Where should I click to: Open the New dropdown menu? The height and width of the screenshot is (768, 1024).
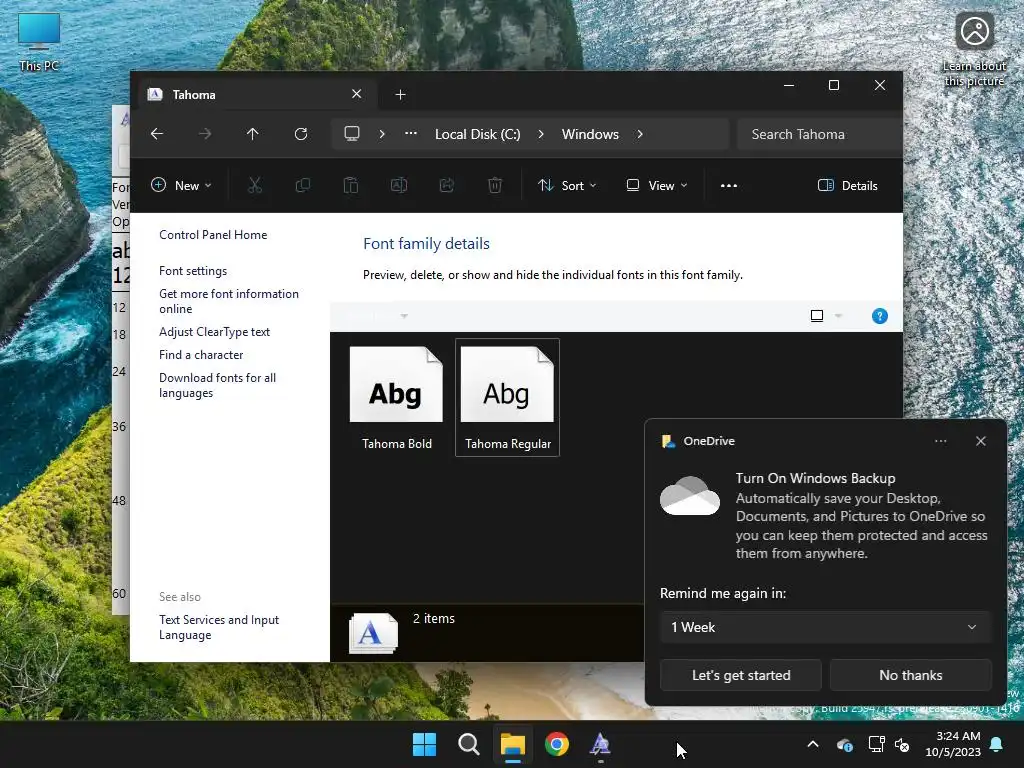click(181, 185)
